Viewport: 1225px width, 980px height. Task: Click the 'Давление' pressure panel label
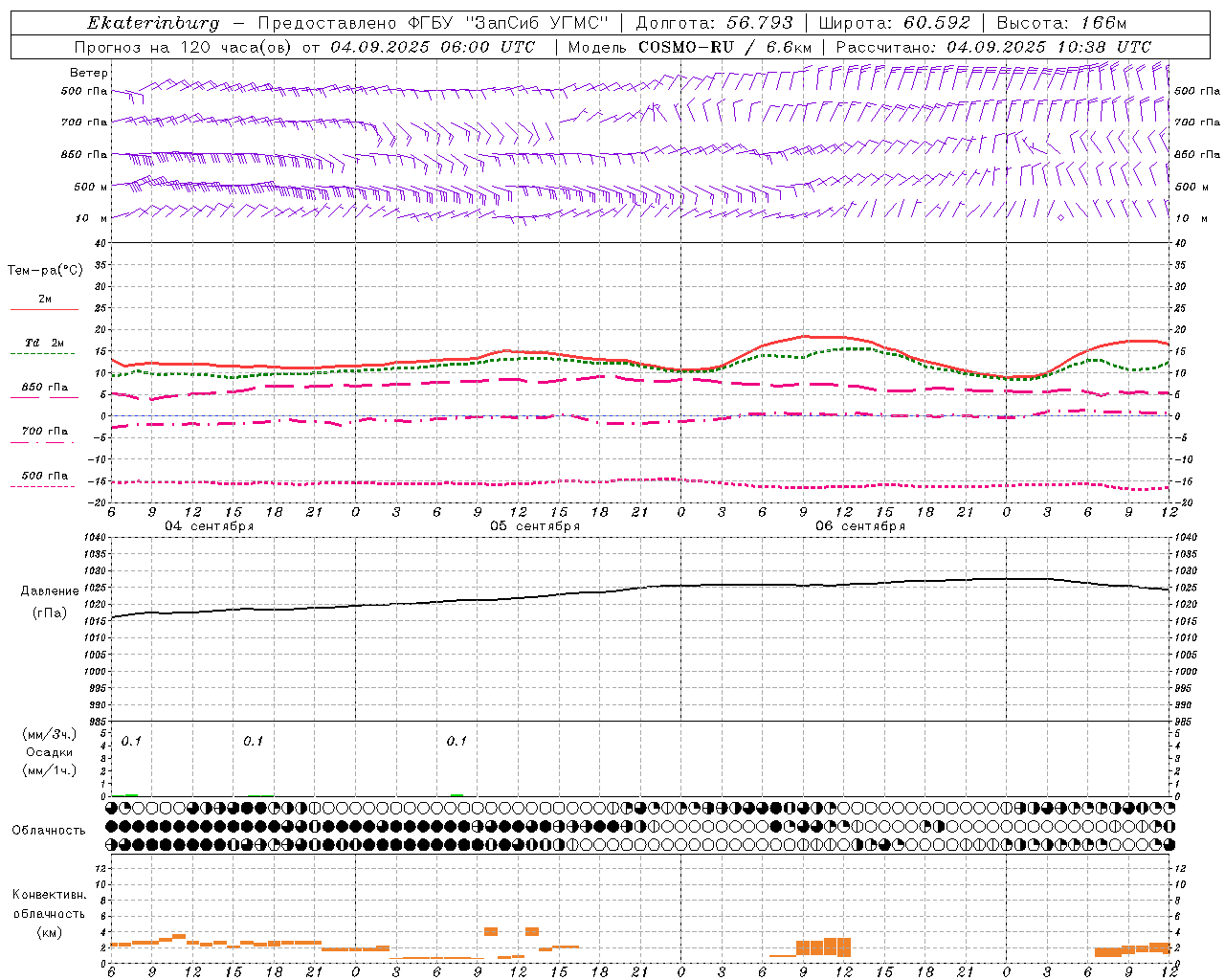point(50,591)
